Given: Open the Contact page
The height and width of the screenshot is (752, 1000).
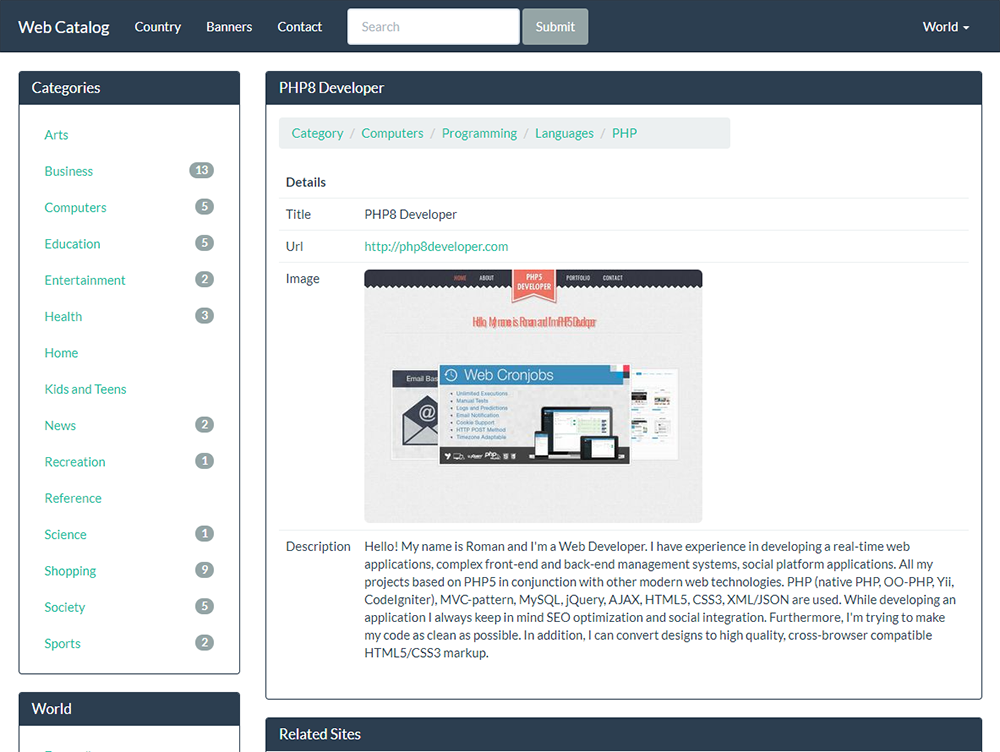Looking at the screenshot, I should pos(299,27).
